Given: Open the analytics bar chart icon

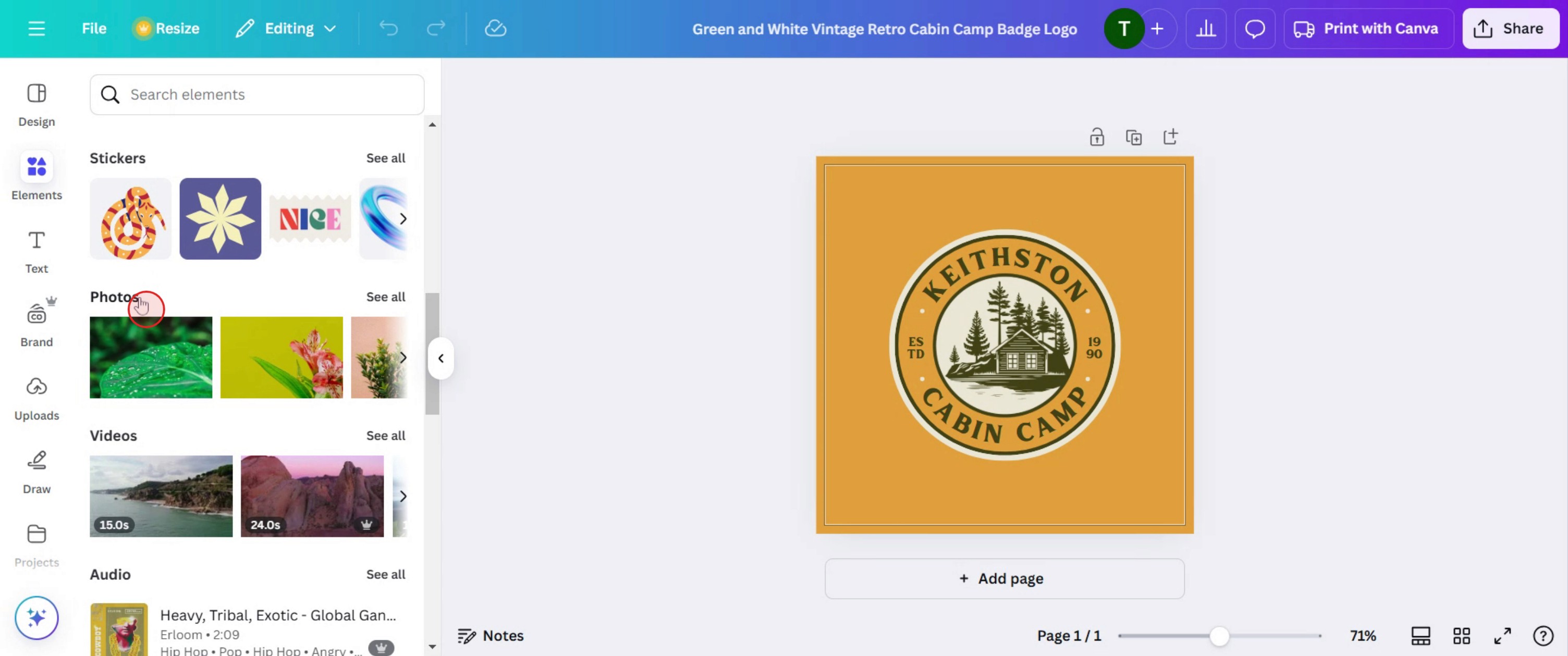Looking at the screenshot, I should tap(1205, 29).
